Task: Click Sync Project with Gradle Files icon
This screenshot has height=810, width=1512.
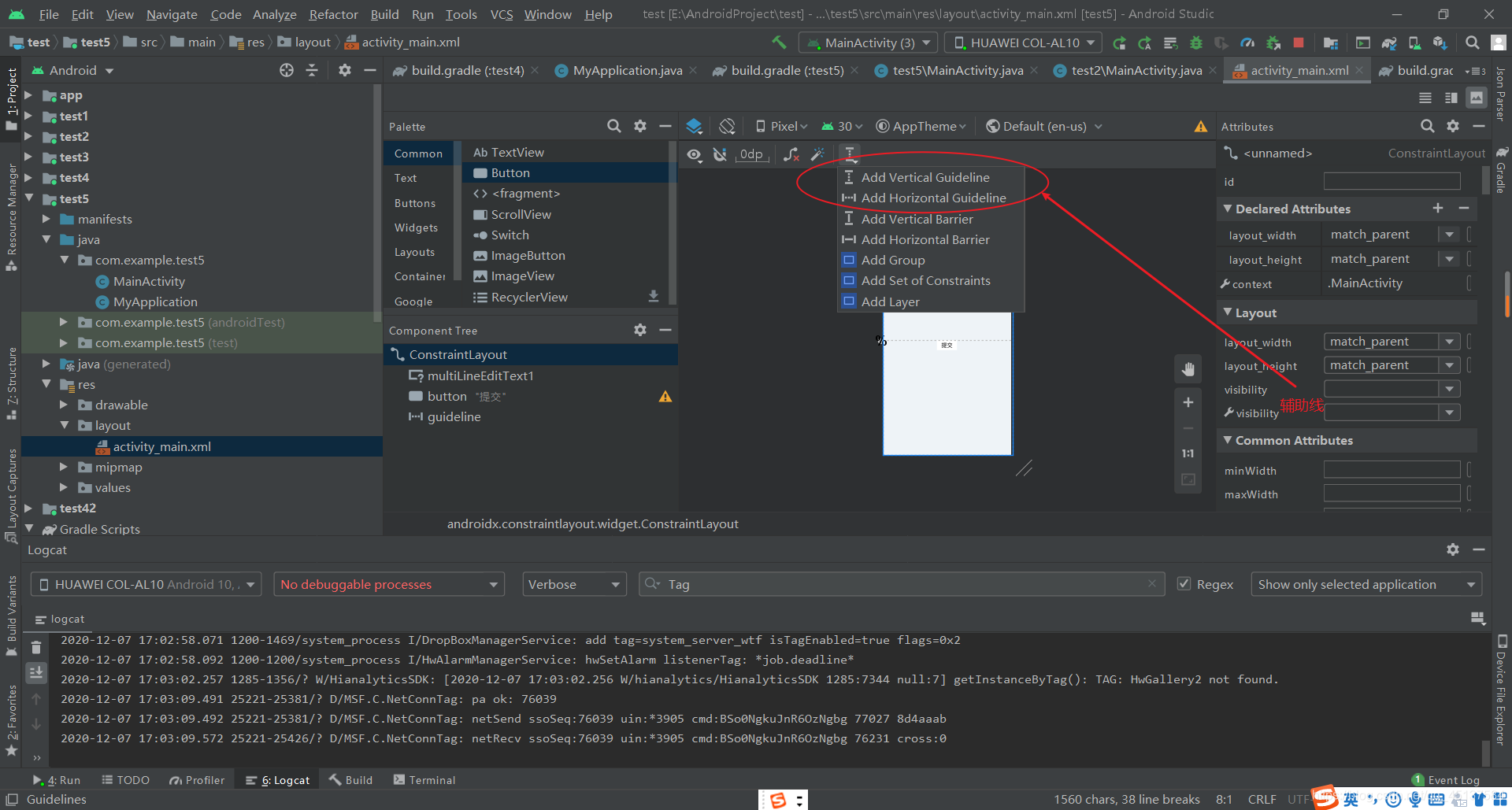Action: click(1388, 43)
